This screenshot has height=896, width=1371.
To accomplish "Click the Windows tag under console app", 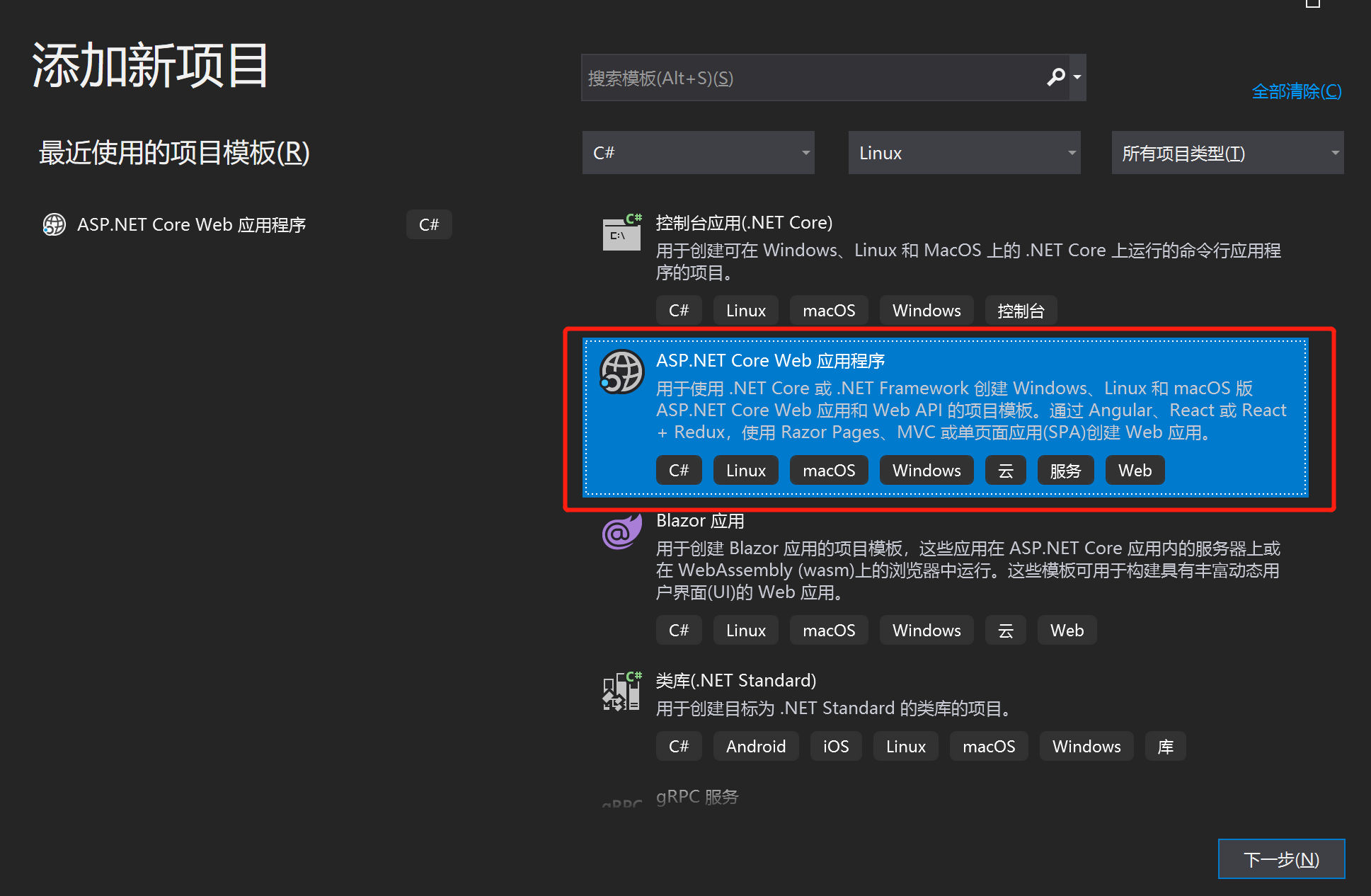I will (x=927, y=311).
